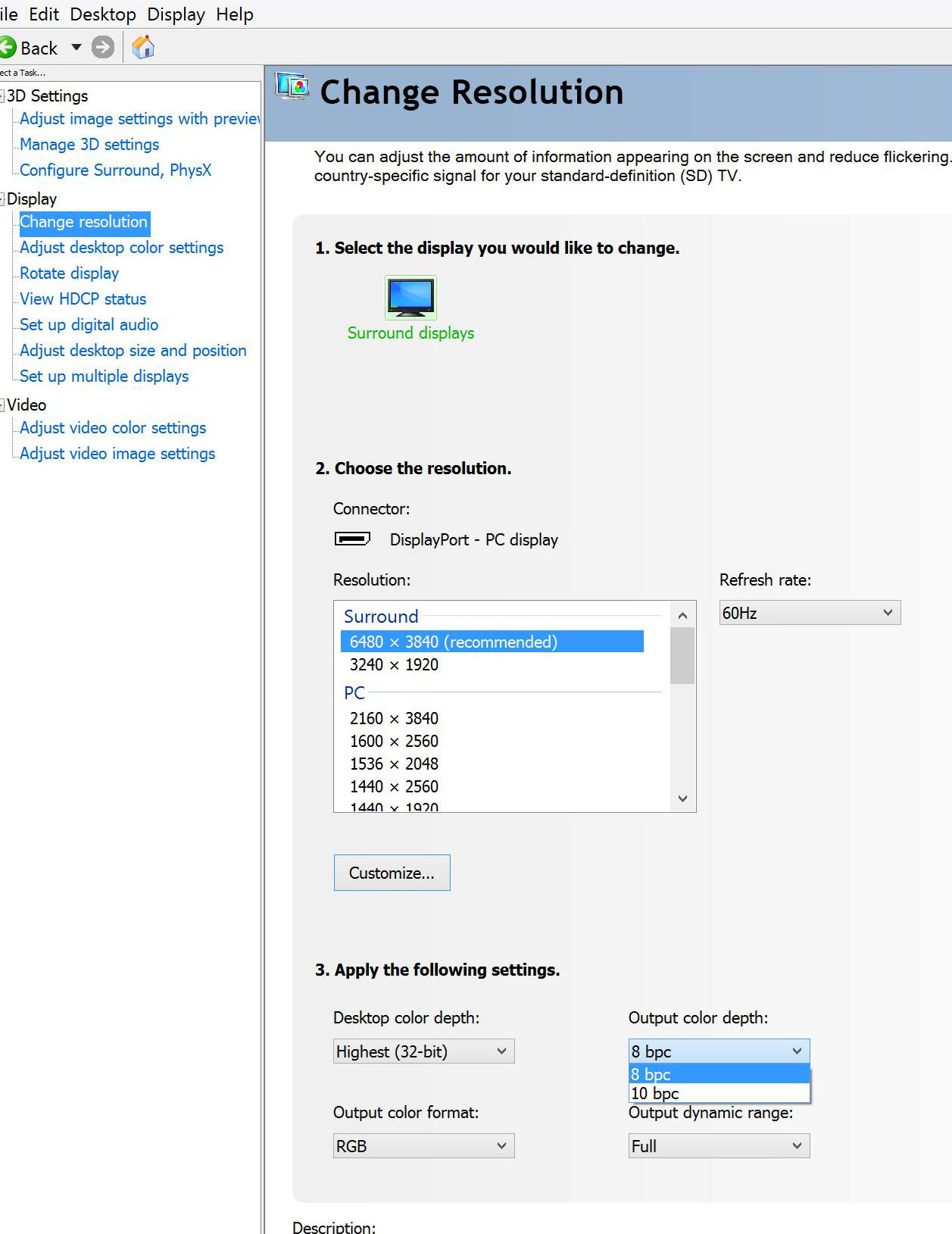952x1234 pixels.
Task: Click the resolution list scrollbar thumb
Action: pyautogui.click(x=682, y=656)
